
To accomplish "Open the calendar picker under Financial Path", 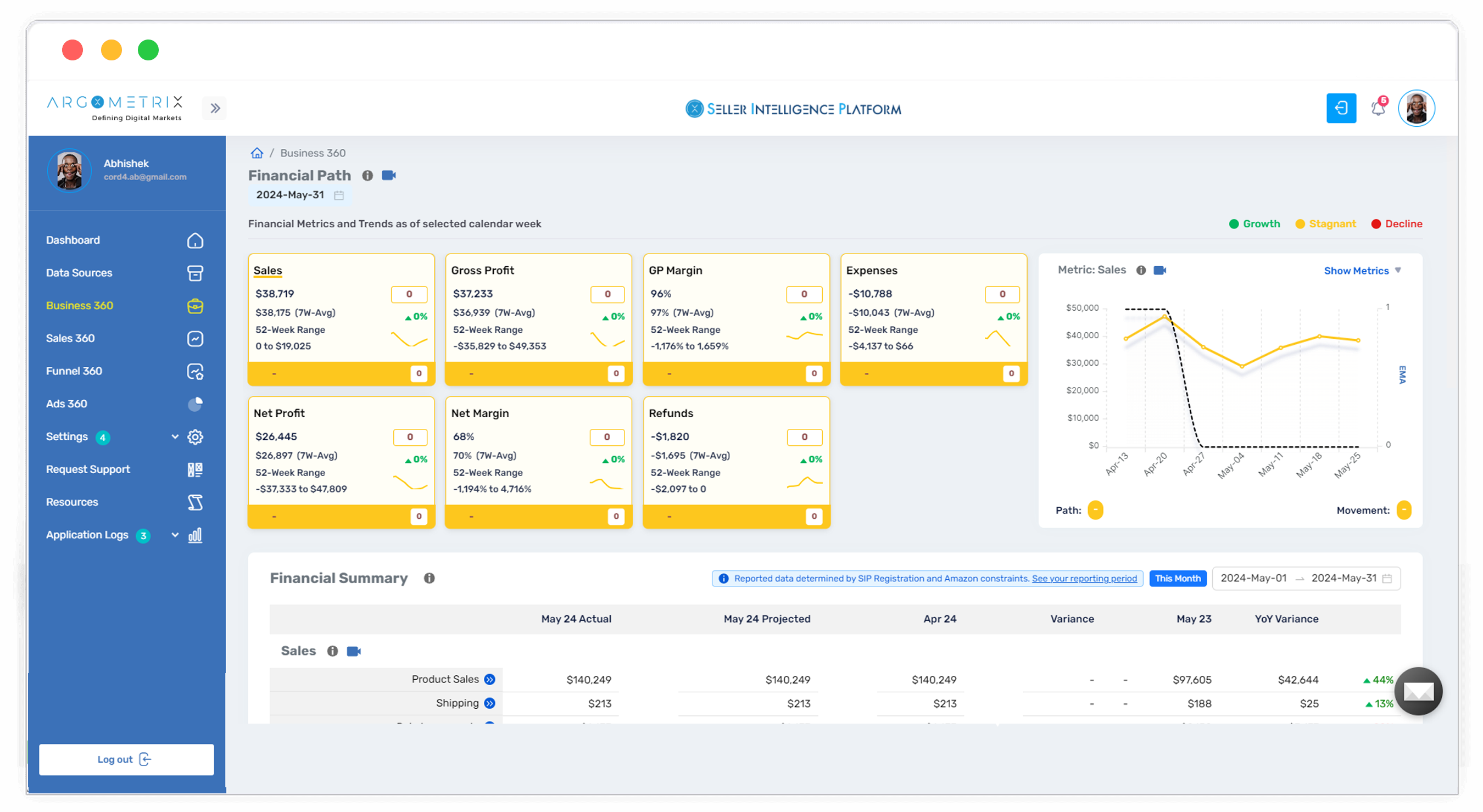I will pyautogui.click(x=338, y=195).
